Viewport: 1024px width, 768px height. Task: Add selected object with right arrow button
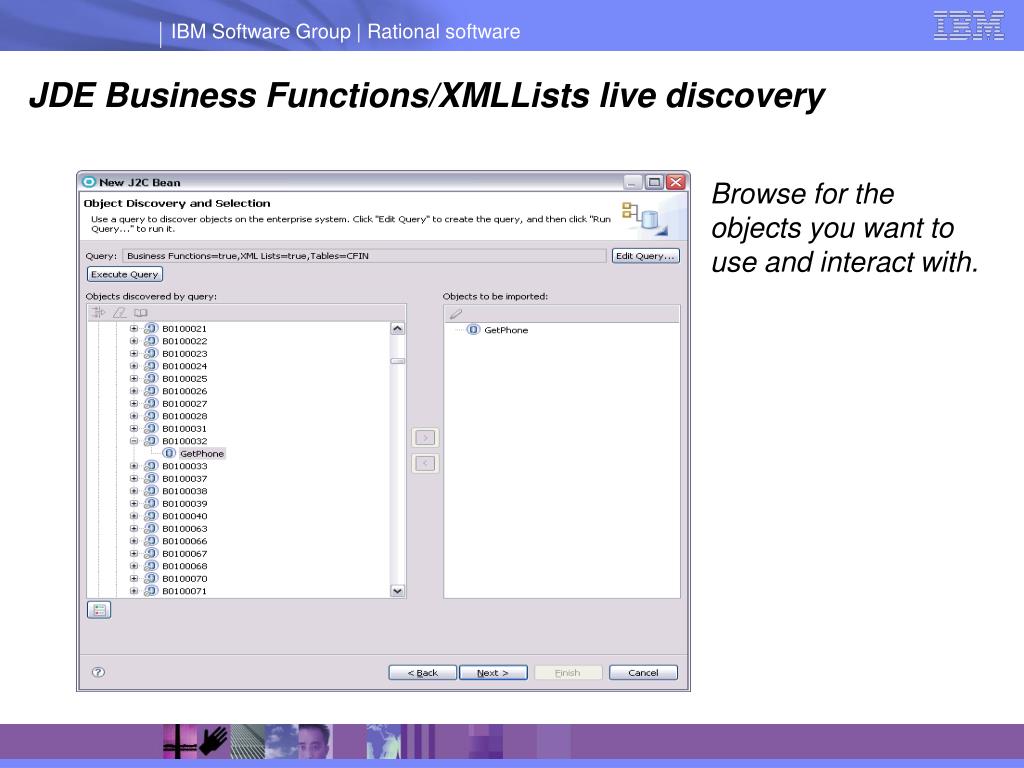click(425, 437)
